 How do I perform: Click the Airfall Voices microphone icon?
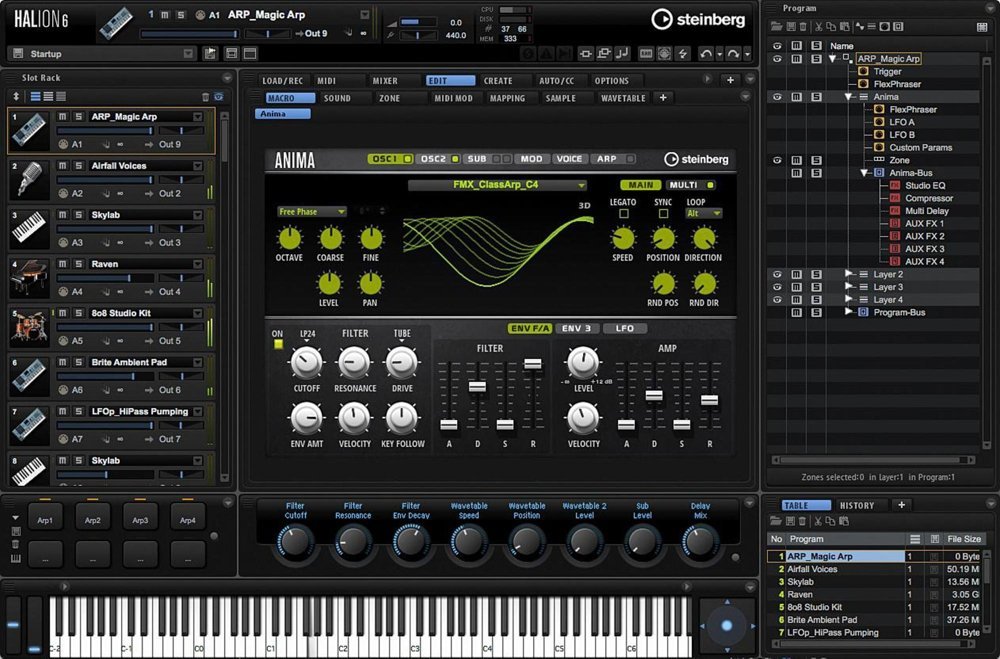pyautogui.click(x=30, y=180)
